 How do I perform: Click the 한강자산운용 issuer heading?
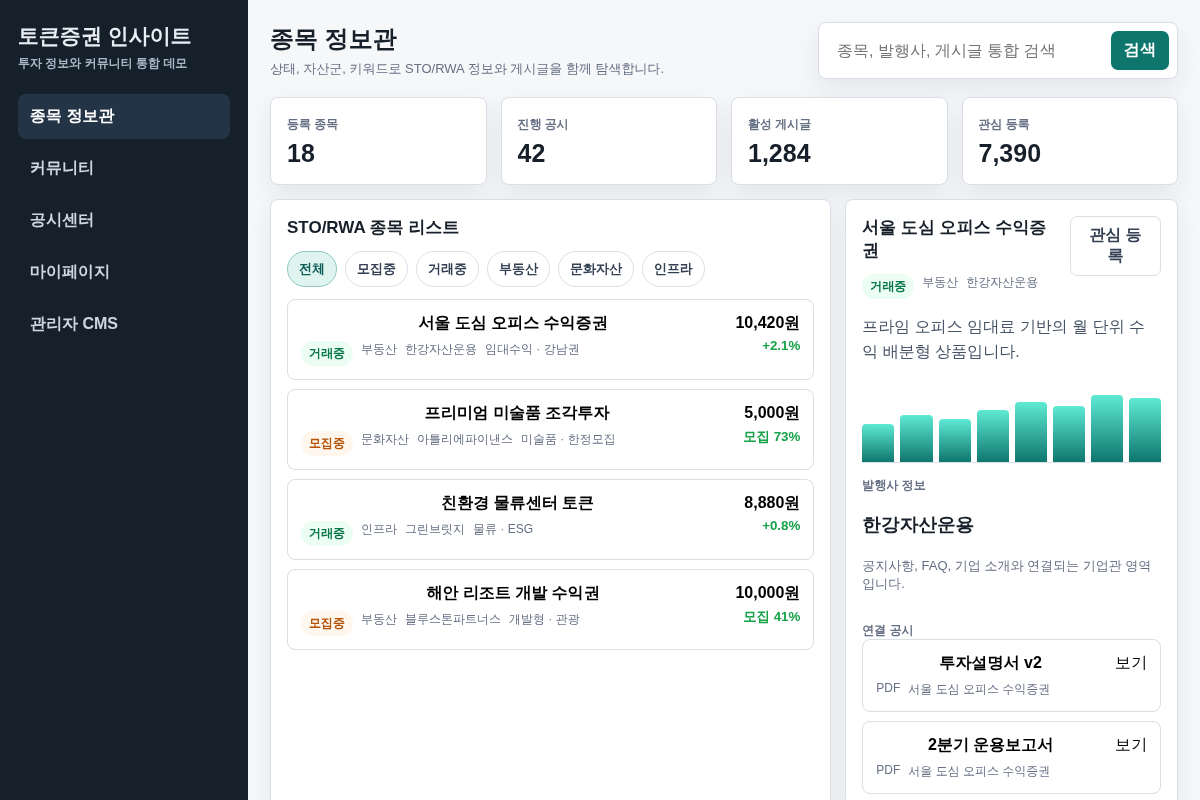918,525
